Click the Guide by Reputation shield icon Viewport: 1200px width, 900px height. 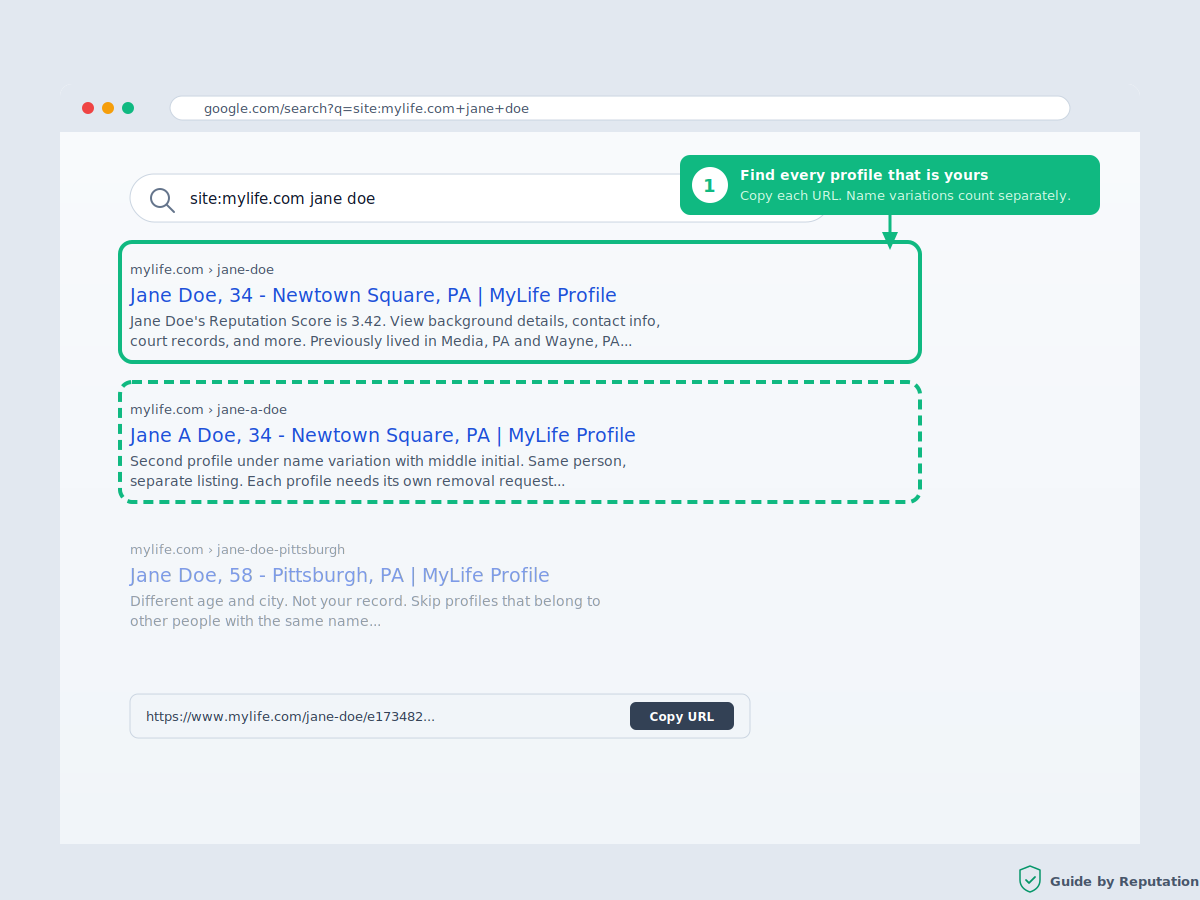(x=1030, y=880)
